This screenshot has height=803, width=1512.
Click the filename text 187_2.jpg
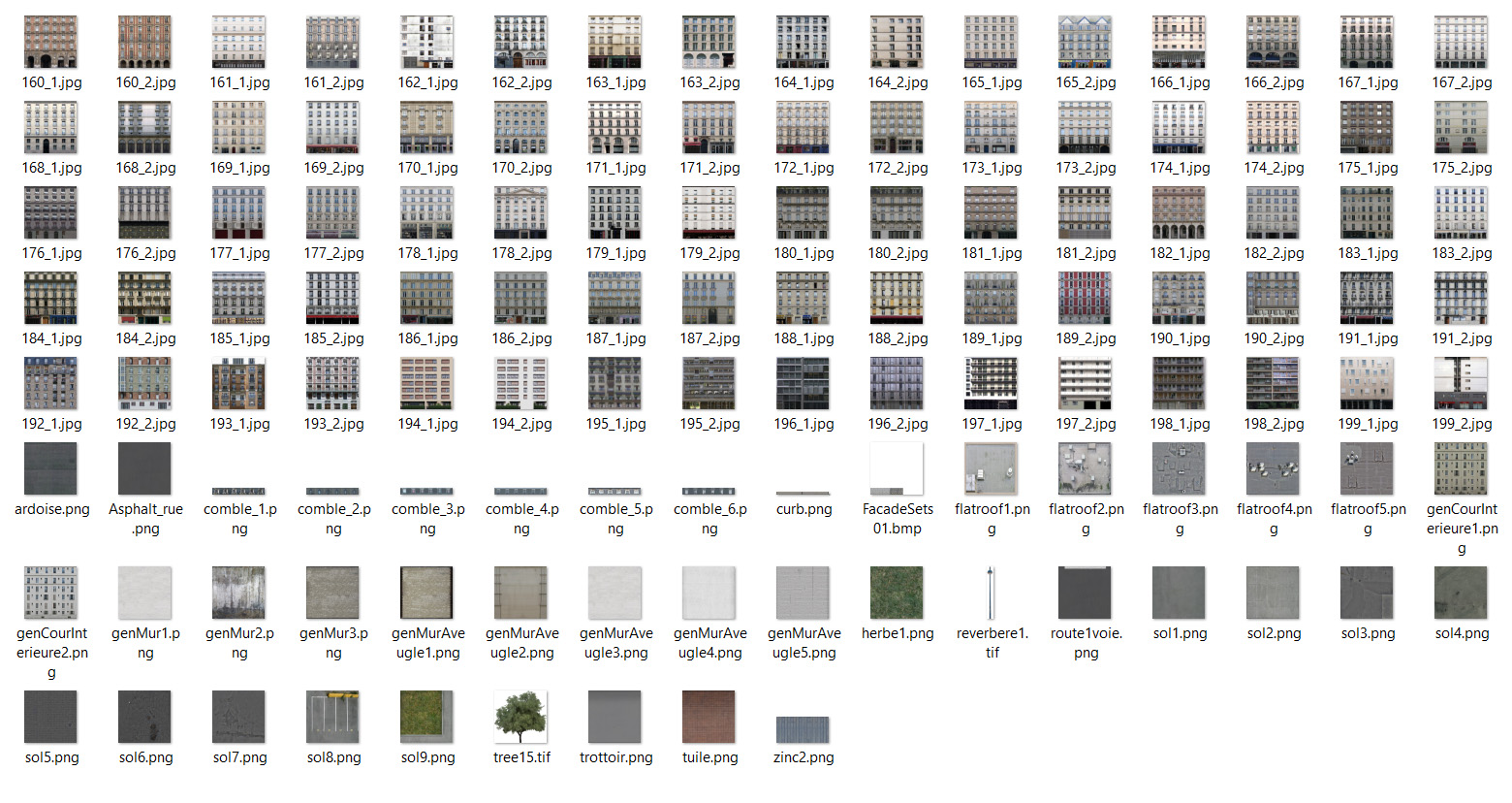(x=709, y=338)
